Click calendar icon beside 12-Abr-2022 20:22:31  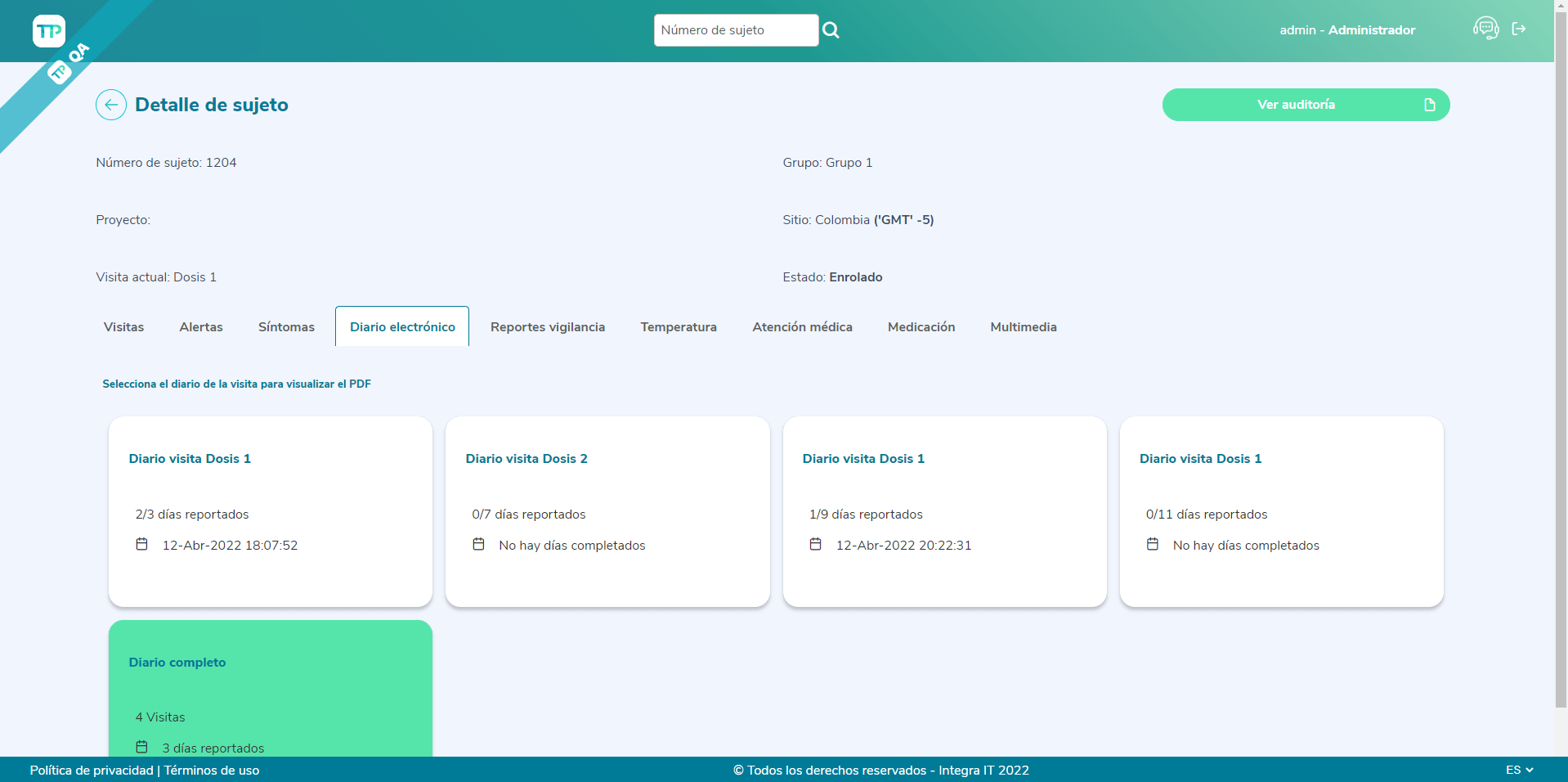[x=815, y=545]
